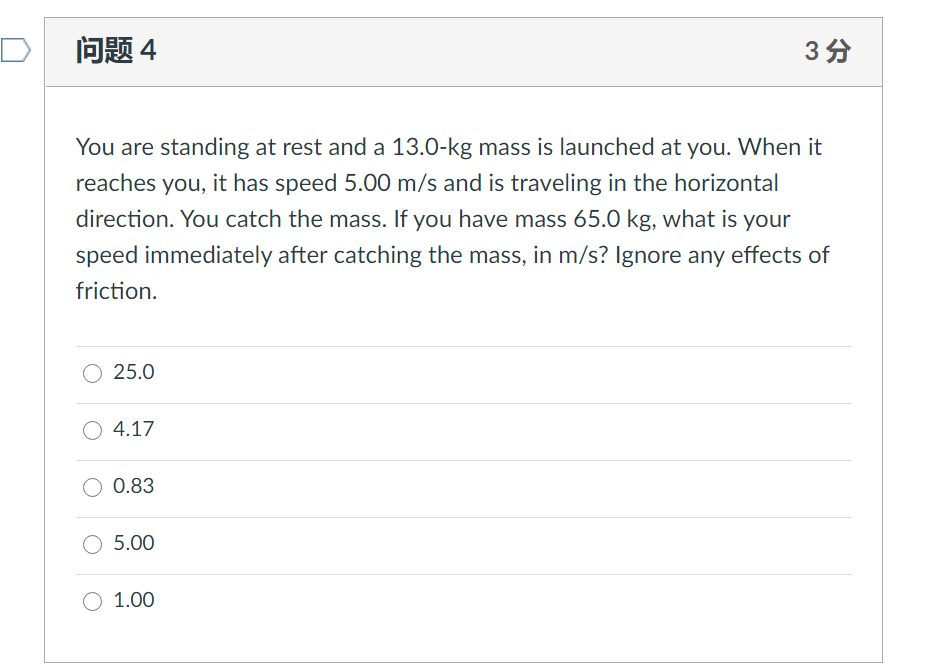Select the radio button for answer 25.0

[x=92, y=372]
